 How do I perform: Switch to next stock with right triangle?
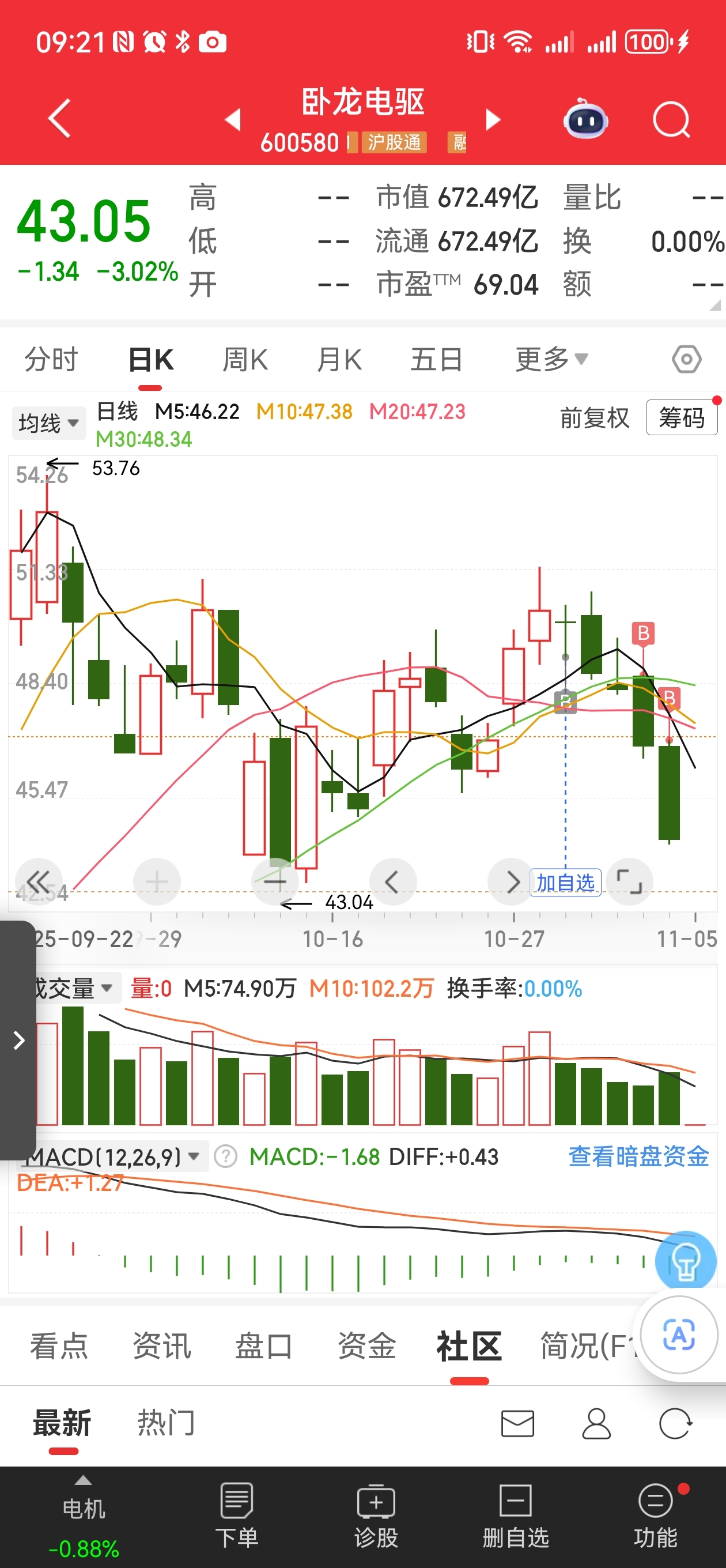point(493,119)
